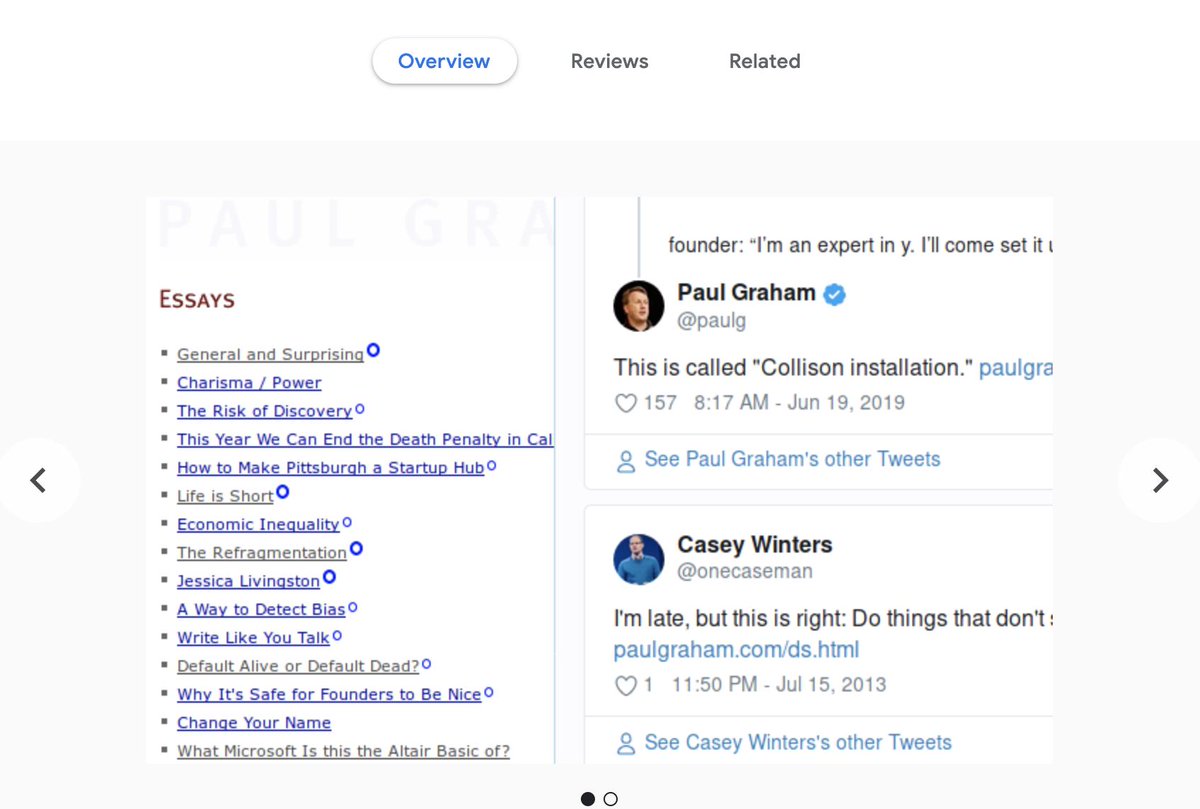
Task: Open A Way to Detect Bias essay
Action: point(261,609)
